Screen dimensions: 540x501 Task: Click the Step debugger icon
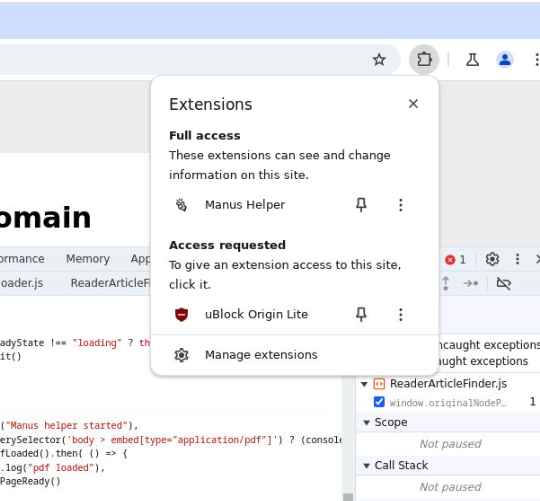pos(471,283)
